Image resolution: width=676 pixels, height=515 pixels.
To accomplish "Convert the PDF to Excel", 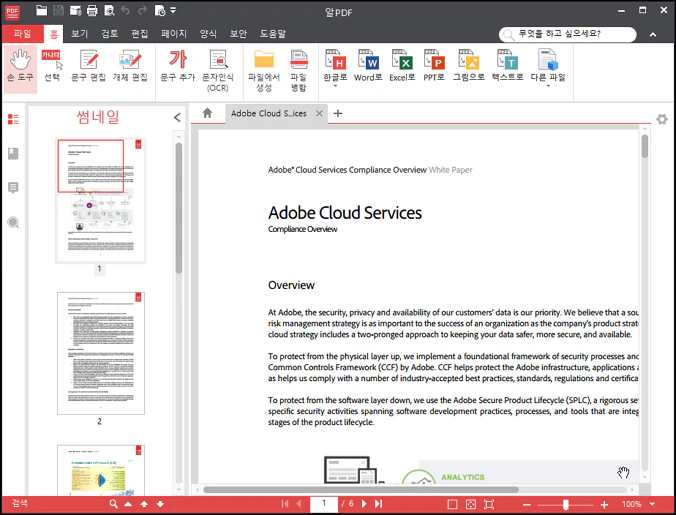I will click(x=402, y=66).
